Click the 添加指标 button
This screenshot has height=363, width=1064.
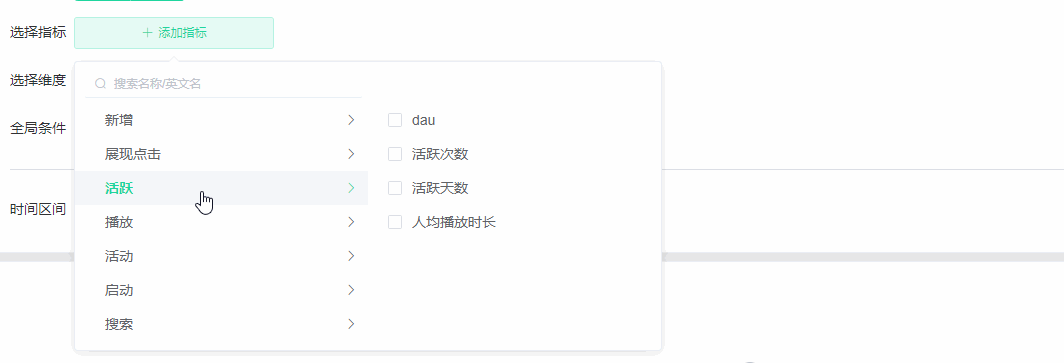174,33
